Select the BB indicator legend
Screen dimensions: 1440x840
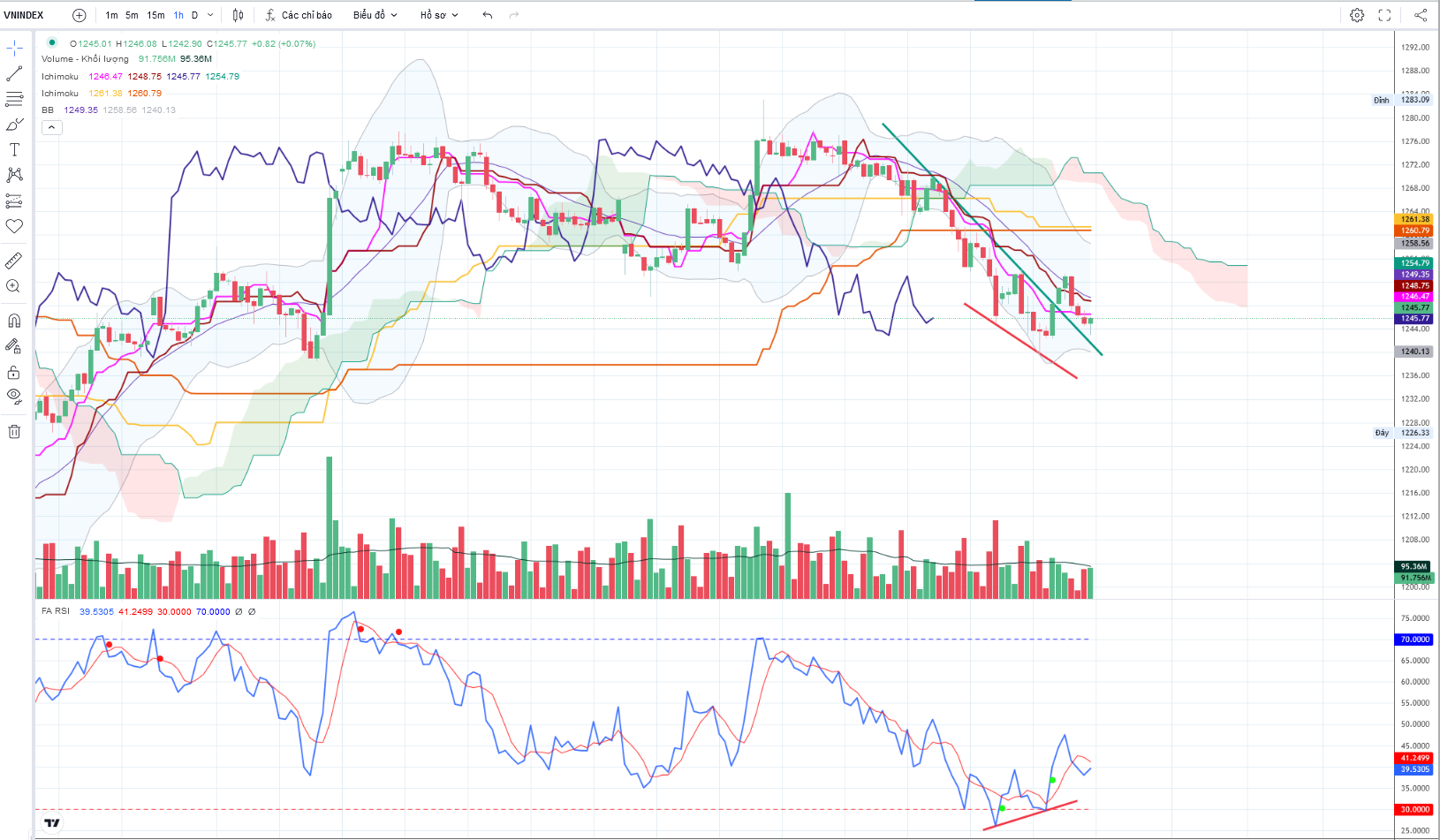click(48, 110)
